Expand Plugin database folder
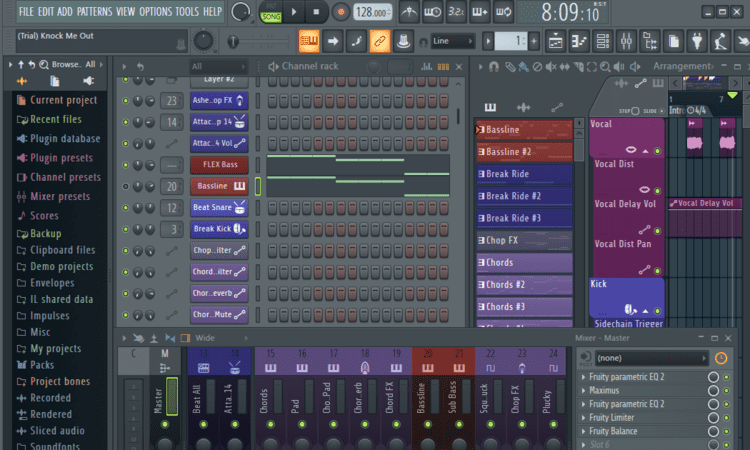750x450 pixels. [58, 139]
